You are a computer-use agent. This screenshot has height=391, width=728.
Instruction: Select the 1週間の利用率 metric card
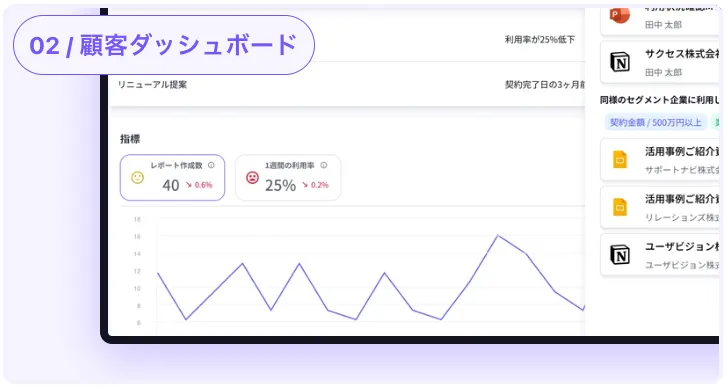[x=288, y=178]
